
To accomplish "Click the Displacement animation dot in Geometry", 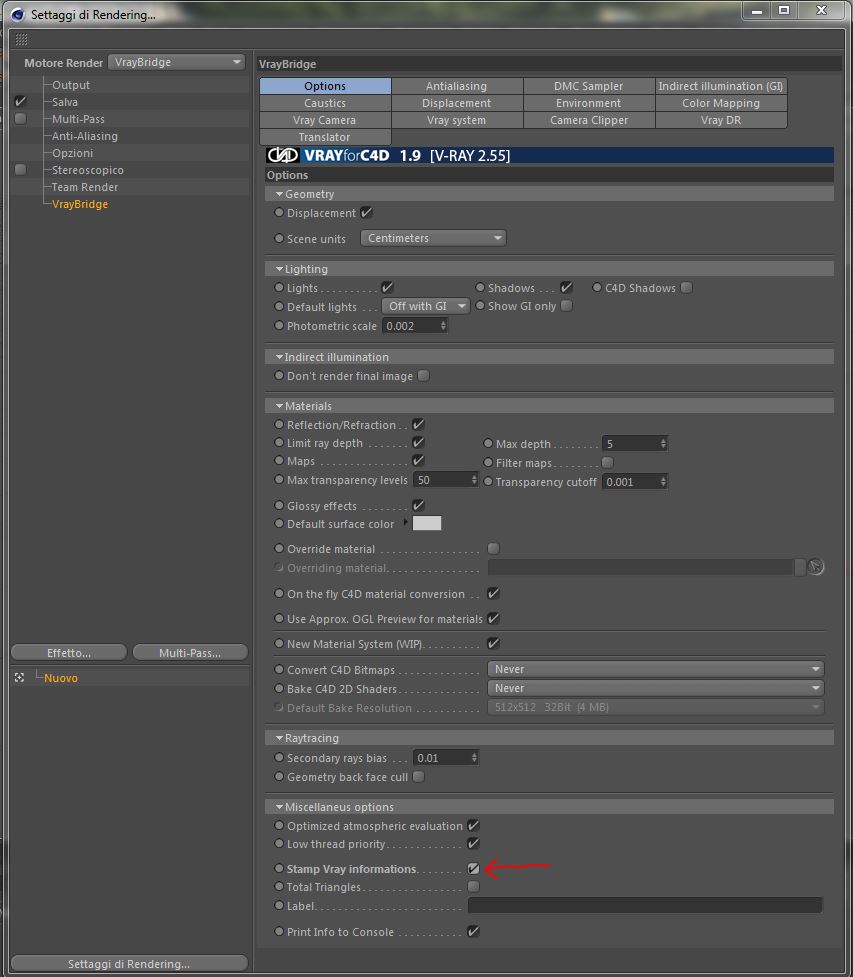I will coord(279,212).
